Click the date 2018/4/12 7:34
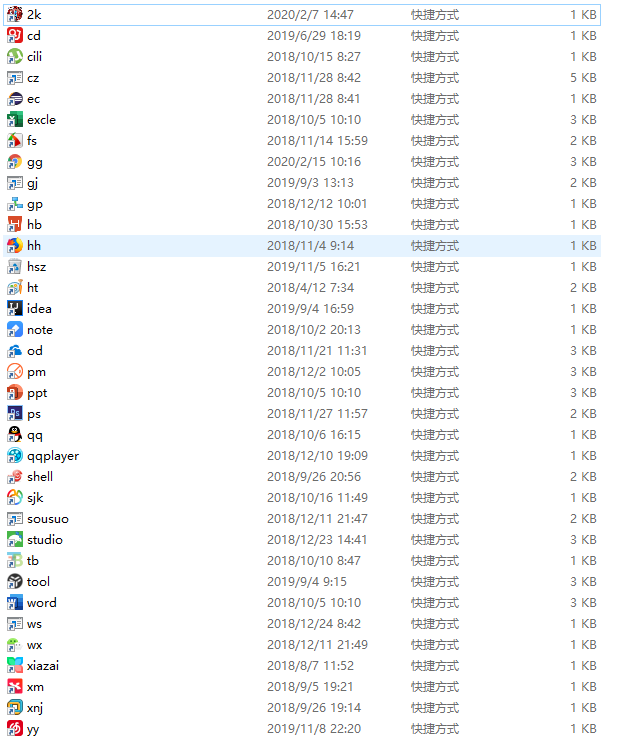625x749 pixels. pos(310,288)
